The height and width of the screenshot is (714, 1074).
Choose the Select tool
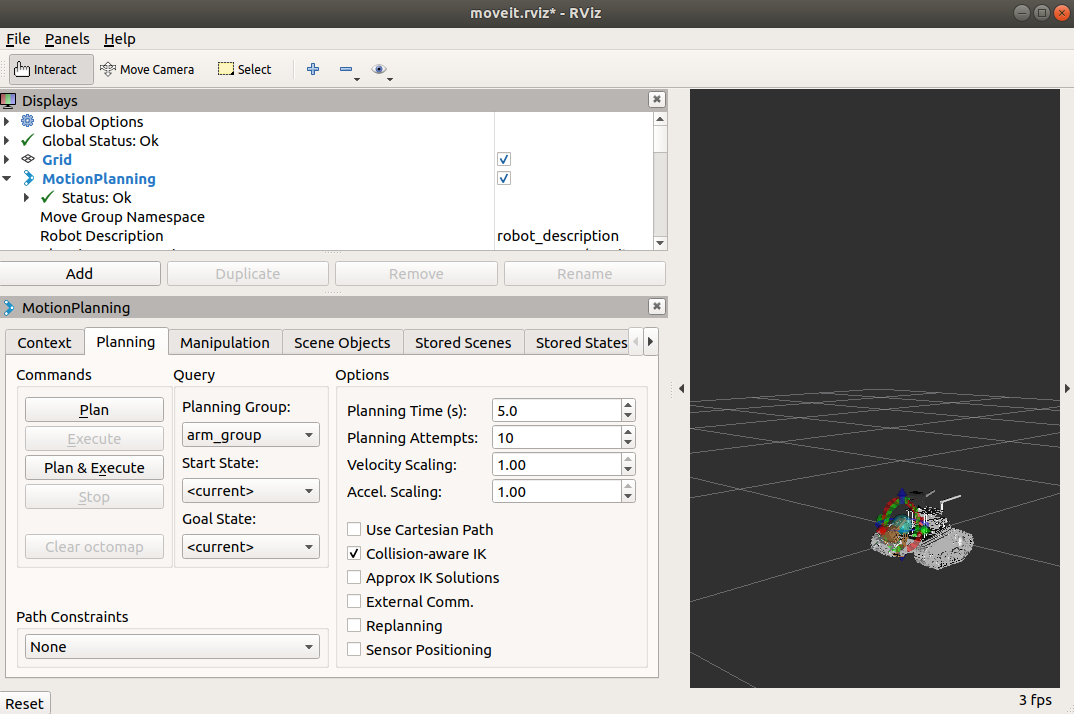click(x=245, y=69)
